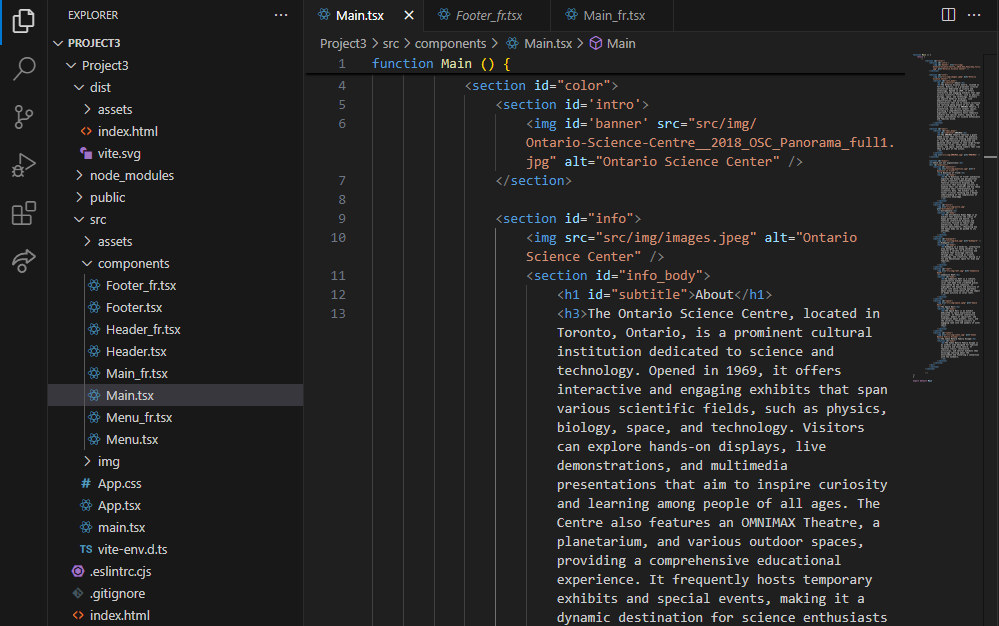Switch to the Footer_fr.tsx tab
This screenshot has width=999, height=626.
[488, 16]
